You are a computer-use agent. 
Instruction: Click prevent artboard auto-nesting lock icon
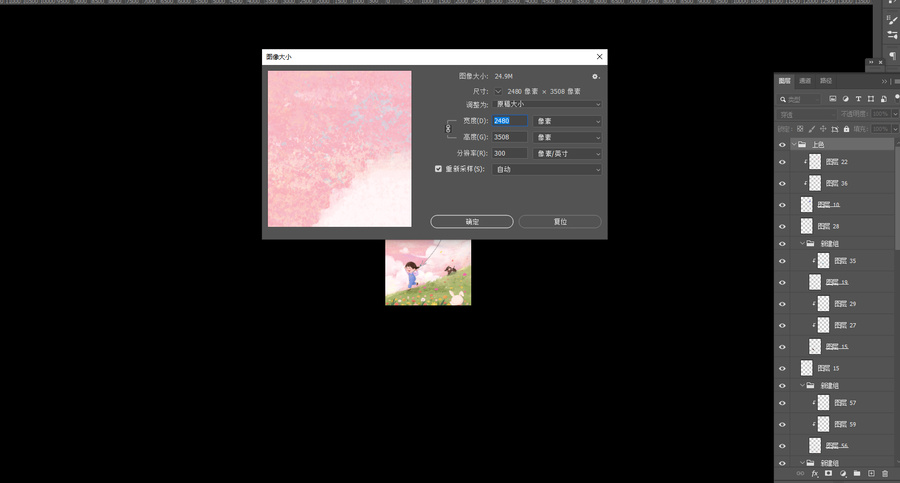pos(835,129)
